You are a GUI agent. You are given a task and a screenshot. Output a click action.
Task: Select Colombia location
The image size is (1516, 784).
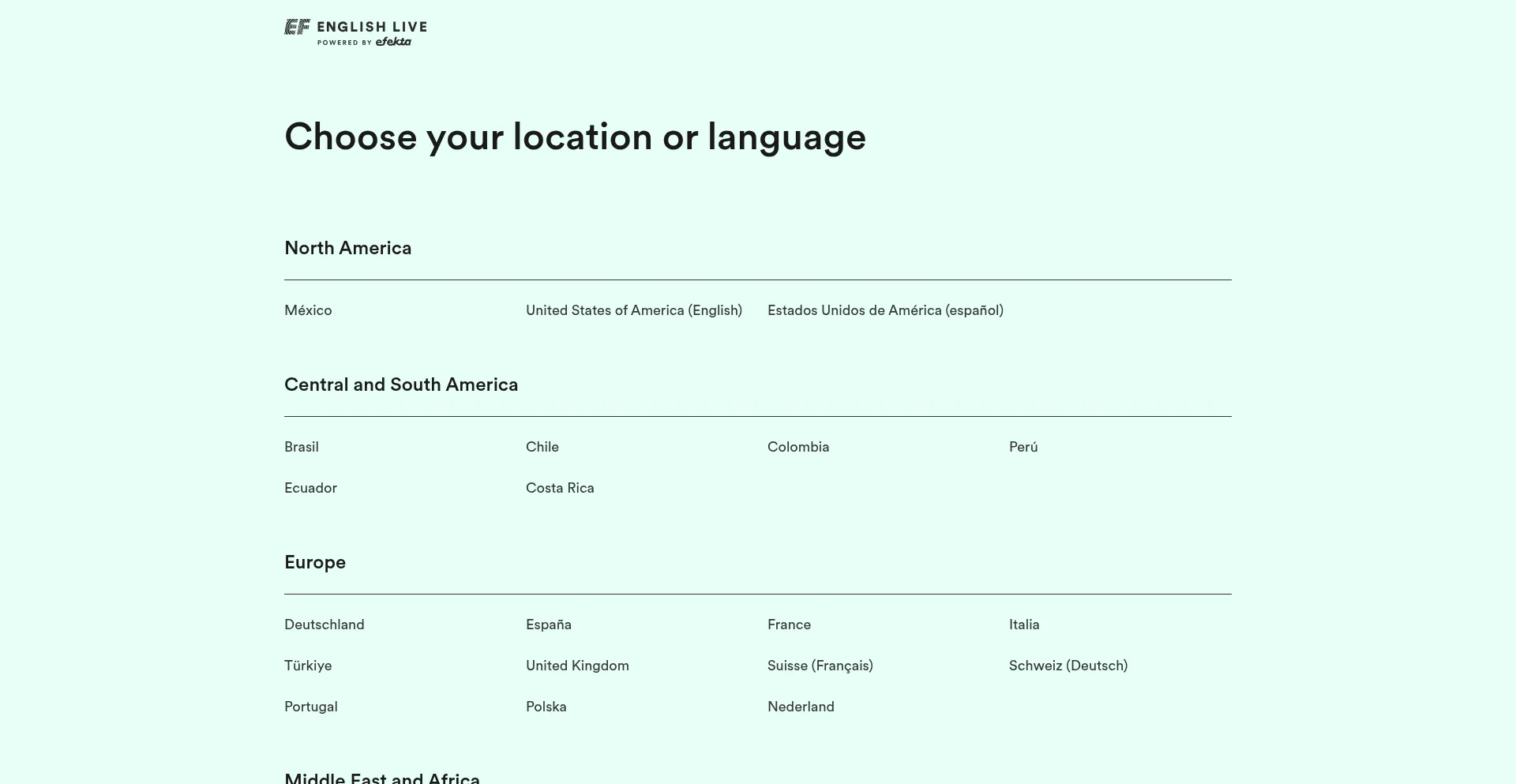click(x=798, y=447)
